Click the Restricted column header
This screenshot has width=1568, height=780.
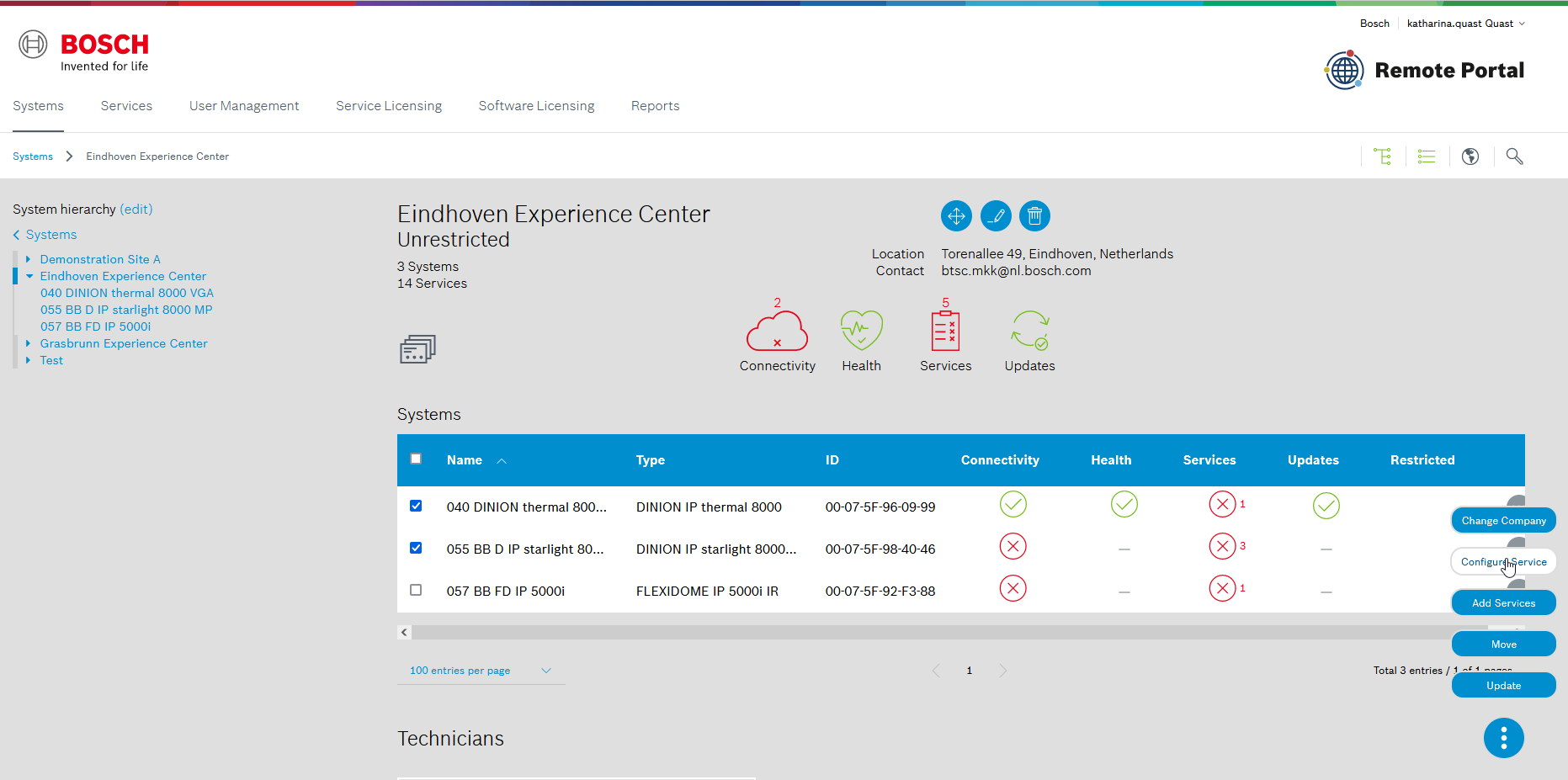[1422, 460]
